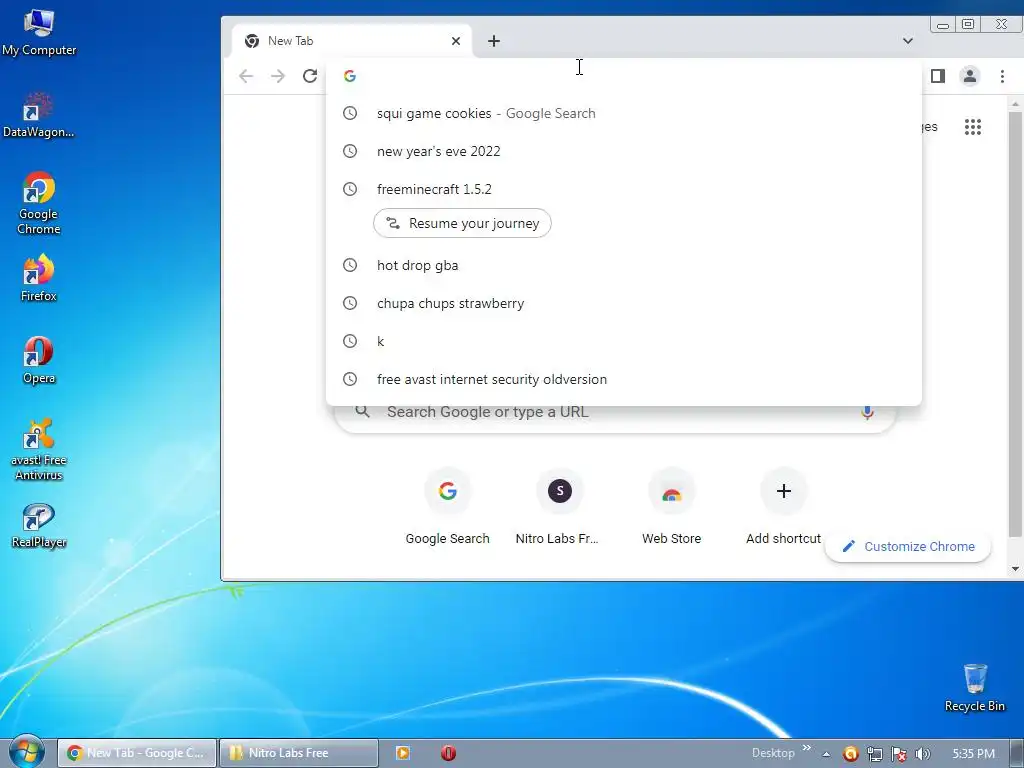Select suggestion squi game cookies
This screenshot has height=768, width=1024.
[x=624, y=114]
